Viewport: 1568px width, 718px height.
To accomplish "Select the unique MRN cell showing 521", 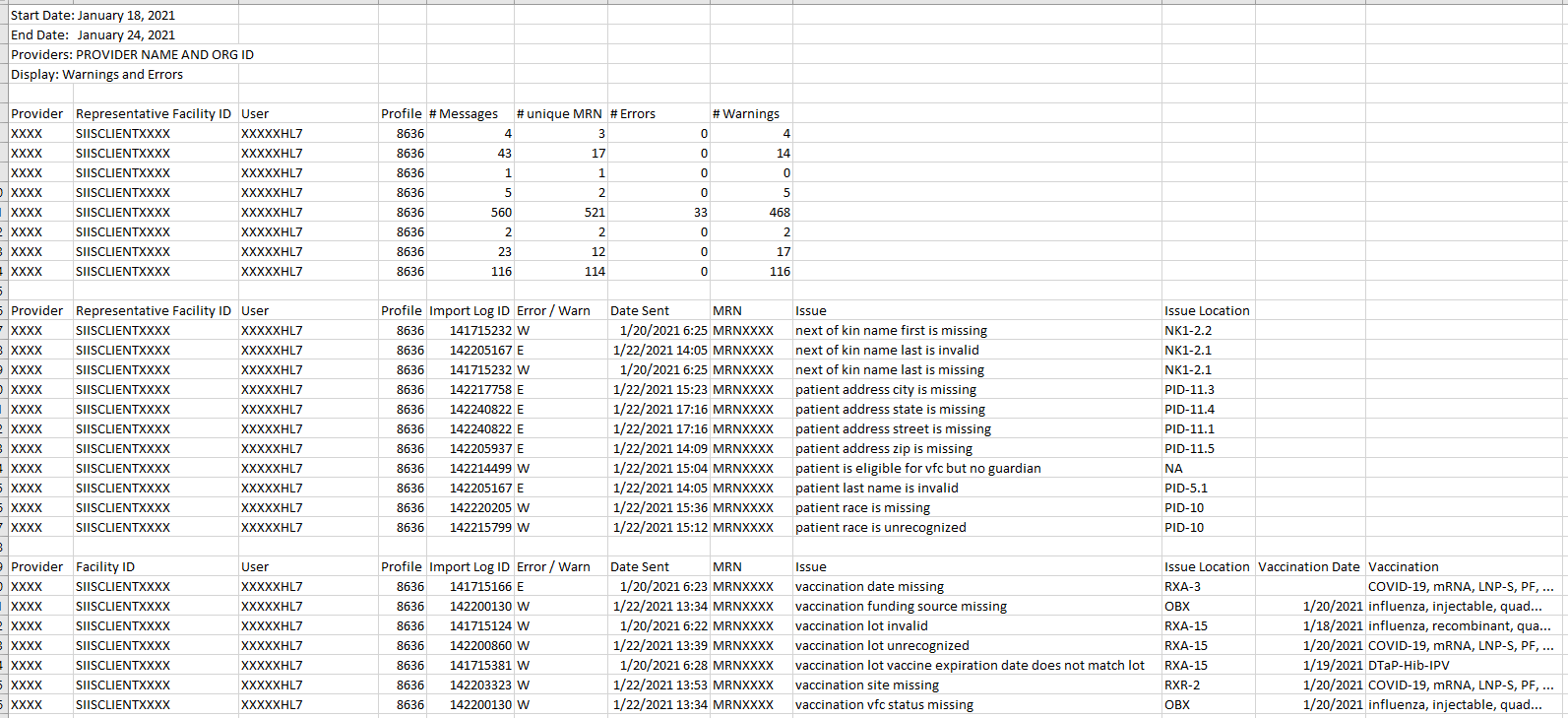I will pyautogui.click(x=560, y=213).
